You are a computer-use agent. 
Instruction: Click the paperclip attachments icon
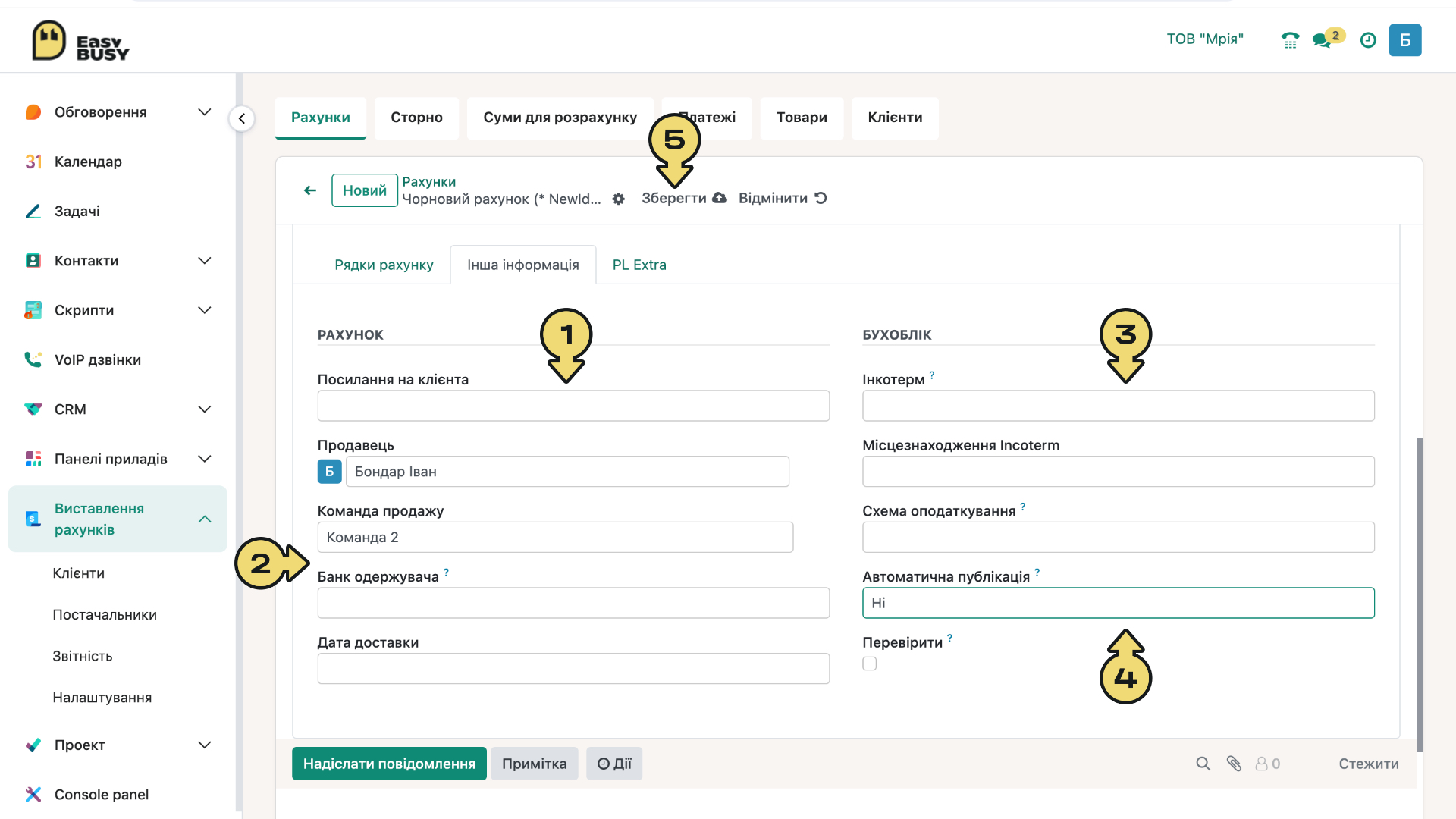(x=1234, y=764)
